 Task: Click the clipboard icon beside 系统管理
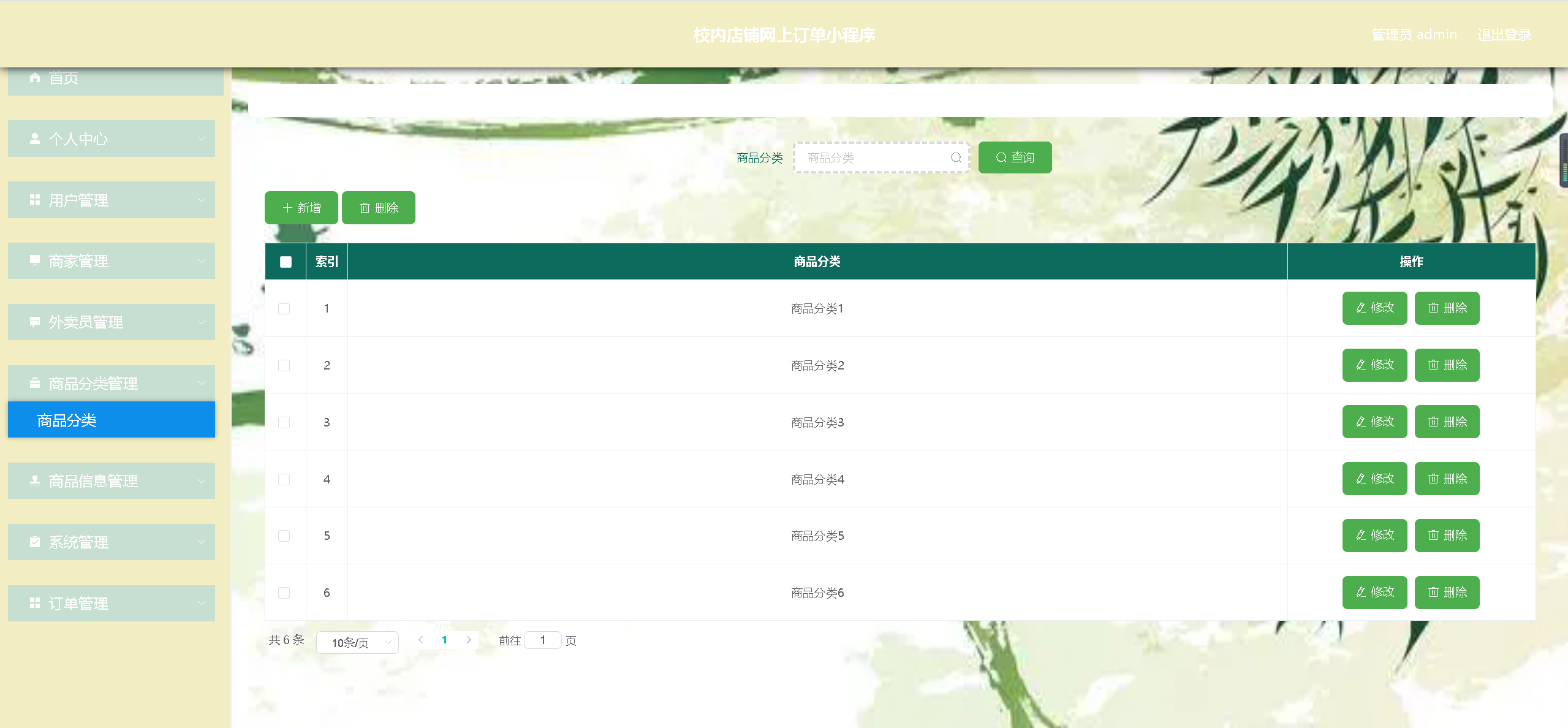[35, 542]
